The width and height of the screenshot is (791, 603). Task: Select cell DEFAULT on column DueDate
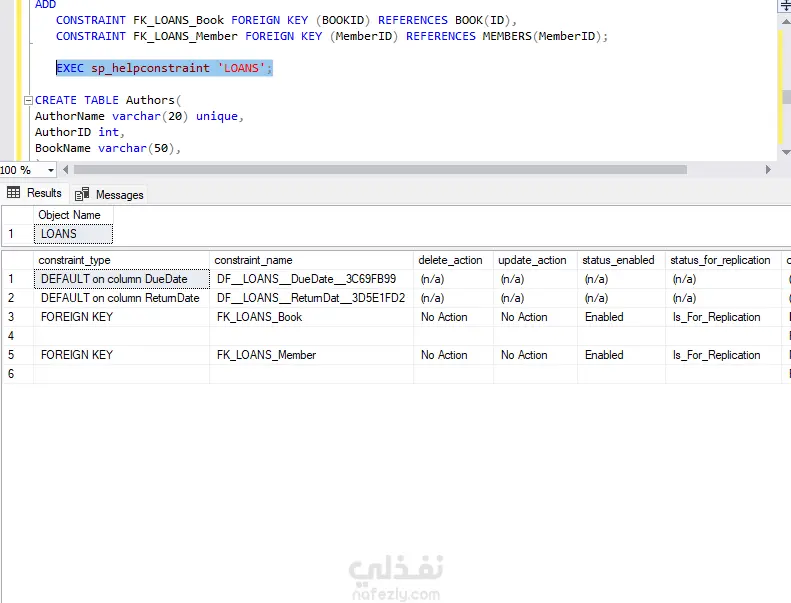(122, 279)
